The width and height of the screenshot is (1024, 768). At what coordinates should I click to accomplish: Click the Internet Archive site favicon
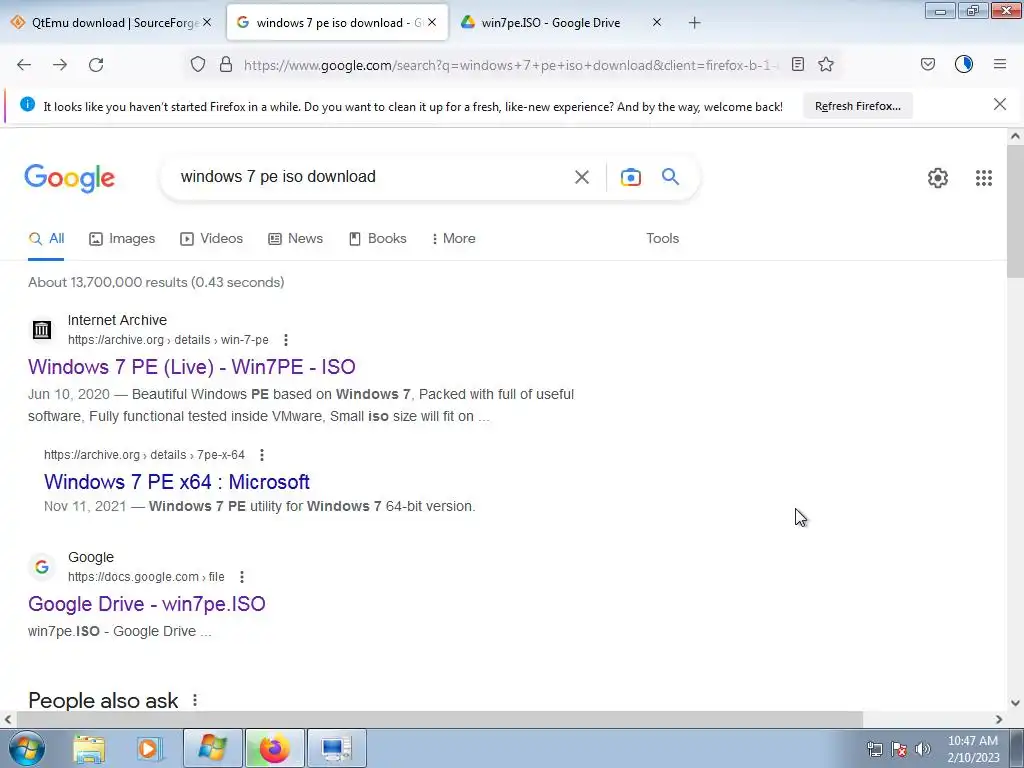click(42, 330)
